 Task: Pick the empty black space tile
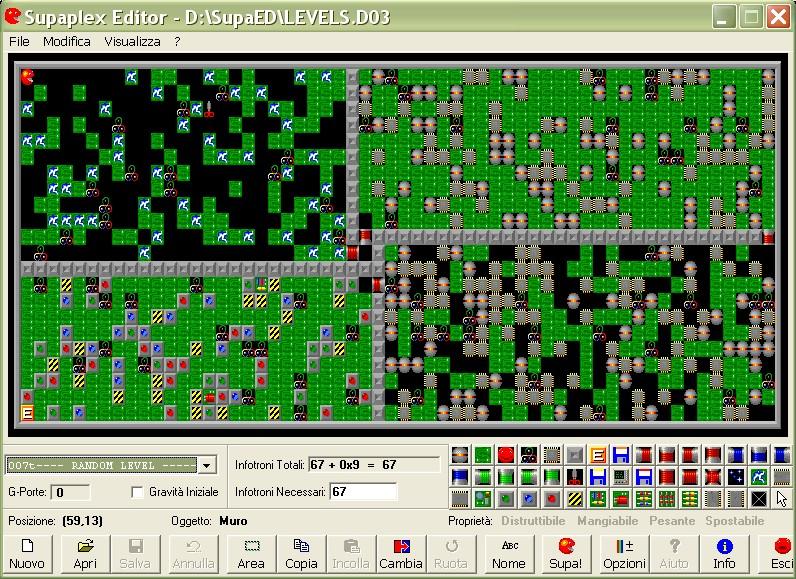coord(760,497)
